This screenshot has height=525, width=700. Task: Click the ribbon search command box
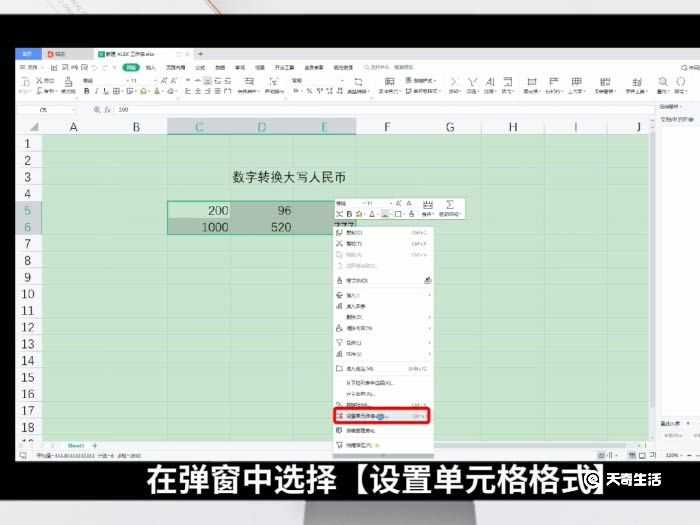pyautogui.click(x=389, y=67)
